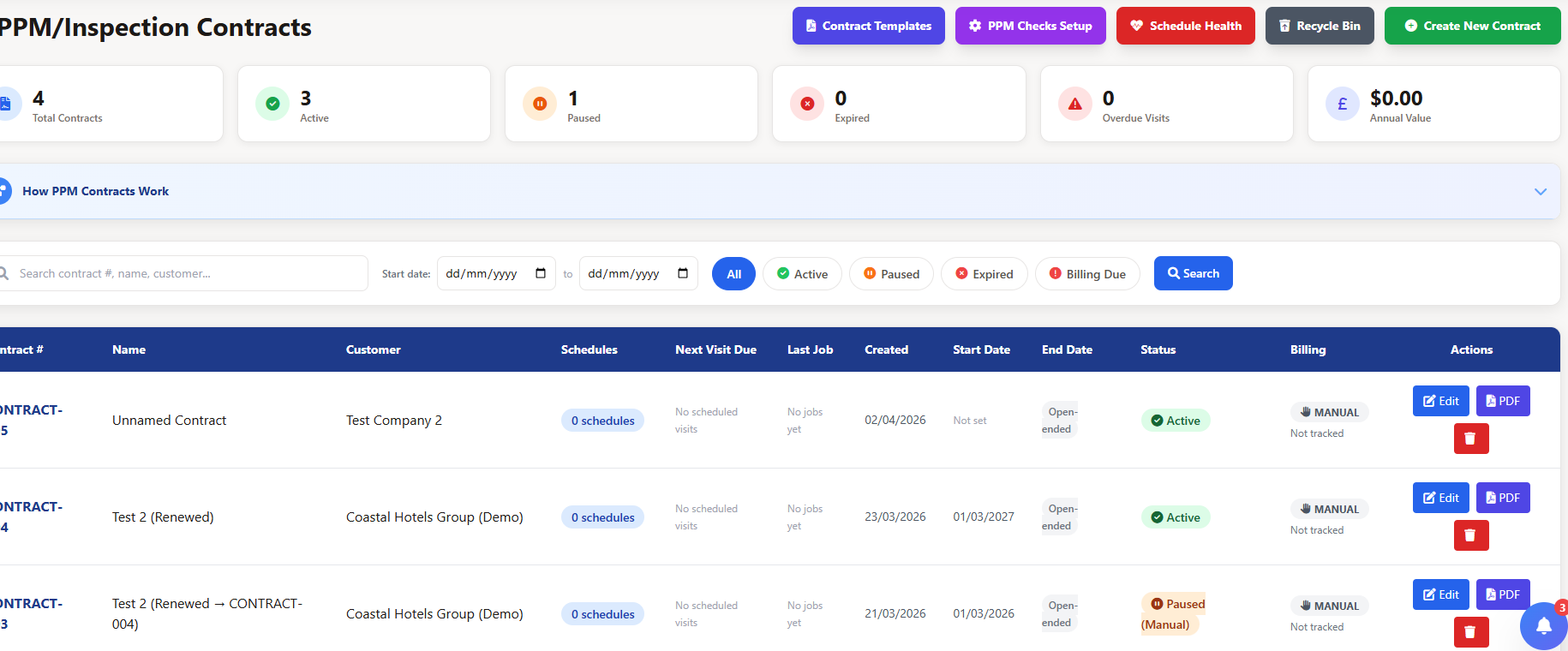
Task: Click the 'Not set' start date cell
Action: (970, 421)
